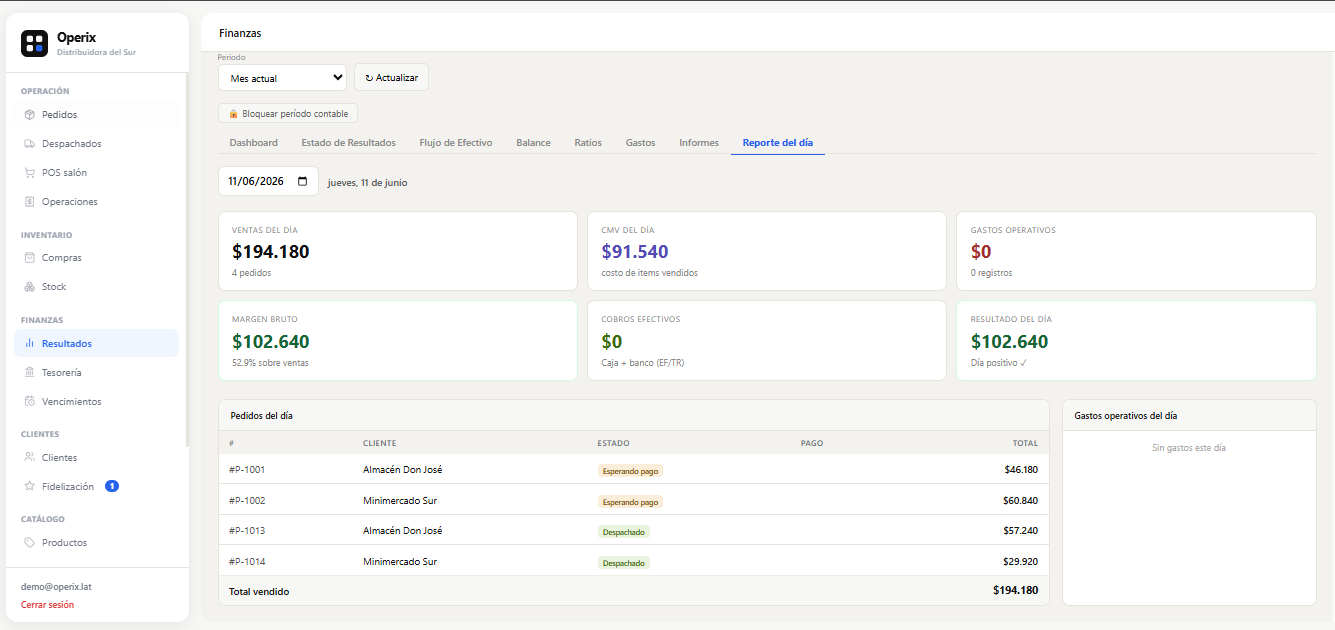Select the Reporte del día tab

click(x=778, y=143)
